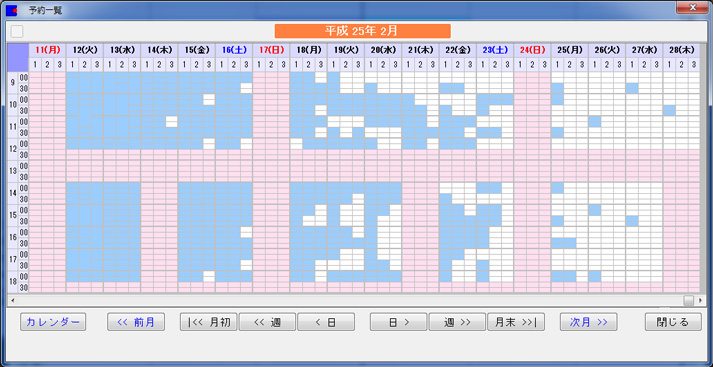Jump to month start with |<< 月初
This screenshot has width=713, height=367.
208,322
